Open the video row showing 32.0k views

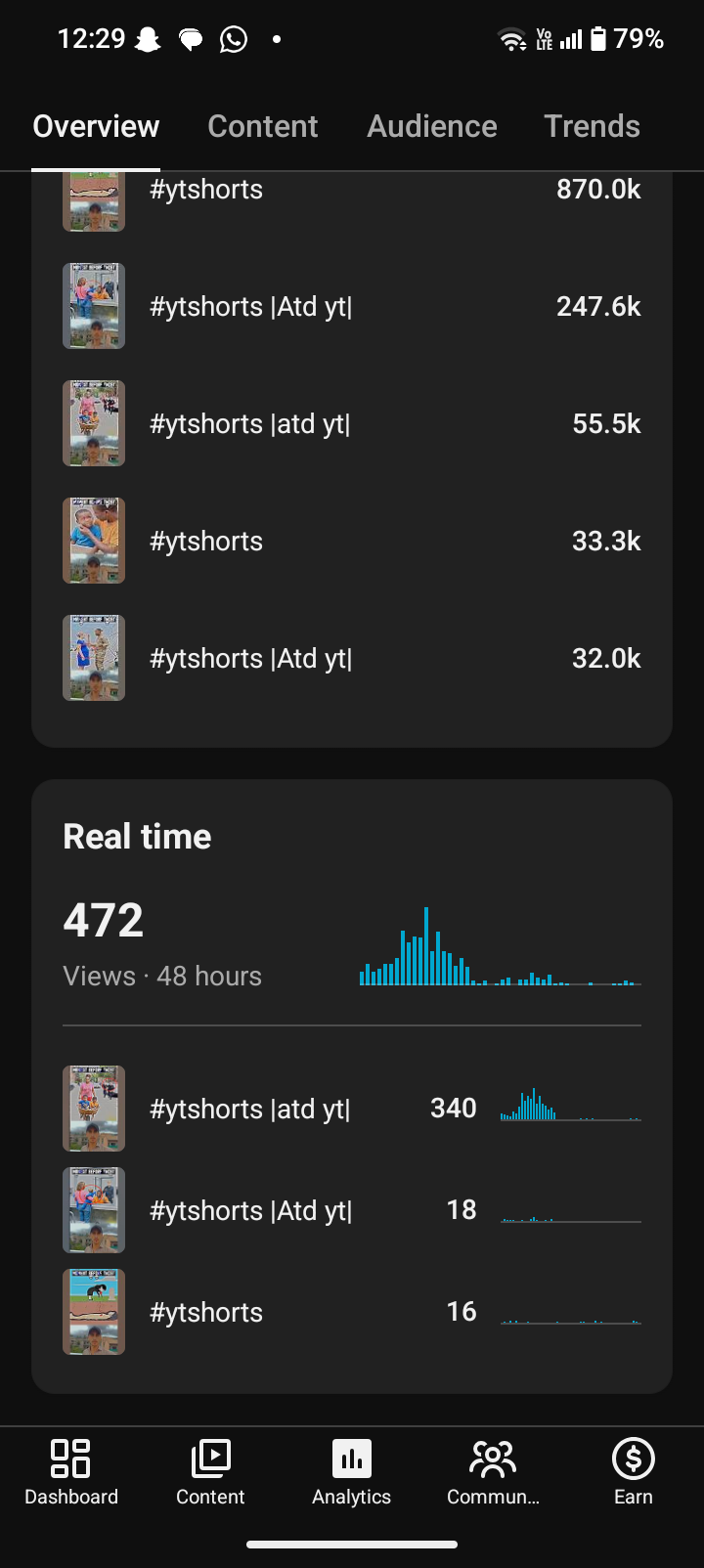pos(352,658)
